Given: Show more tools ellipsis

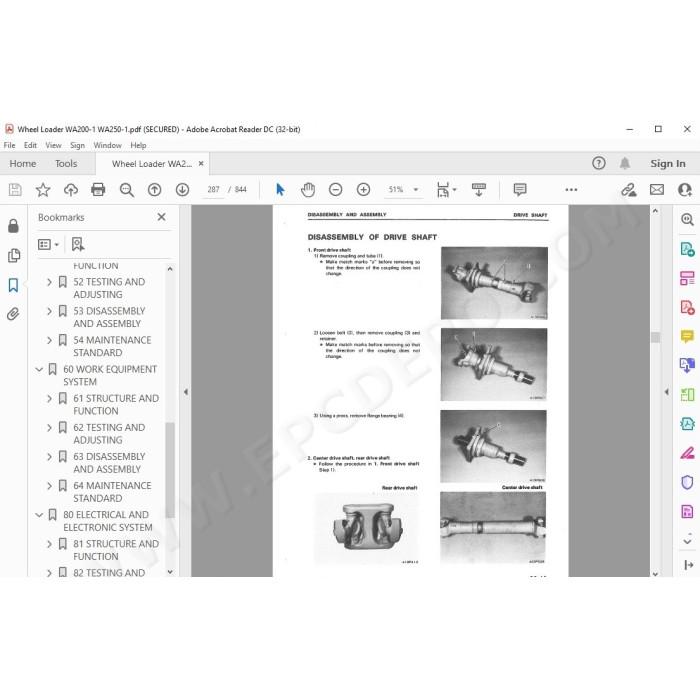Looking at the screenshot, I should point(571,190).
